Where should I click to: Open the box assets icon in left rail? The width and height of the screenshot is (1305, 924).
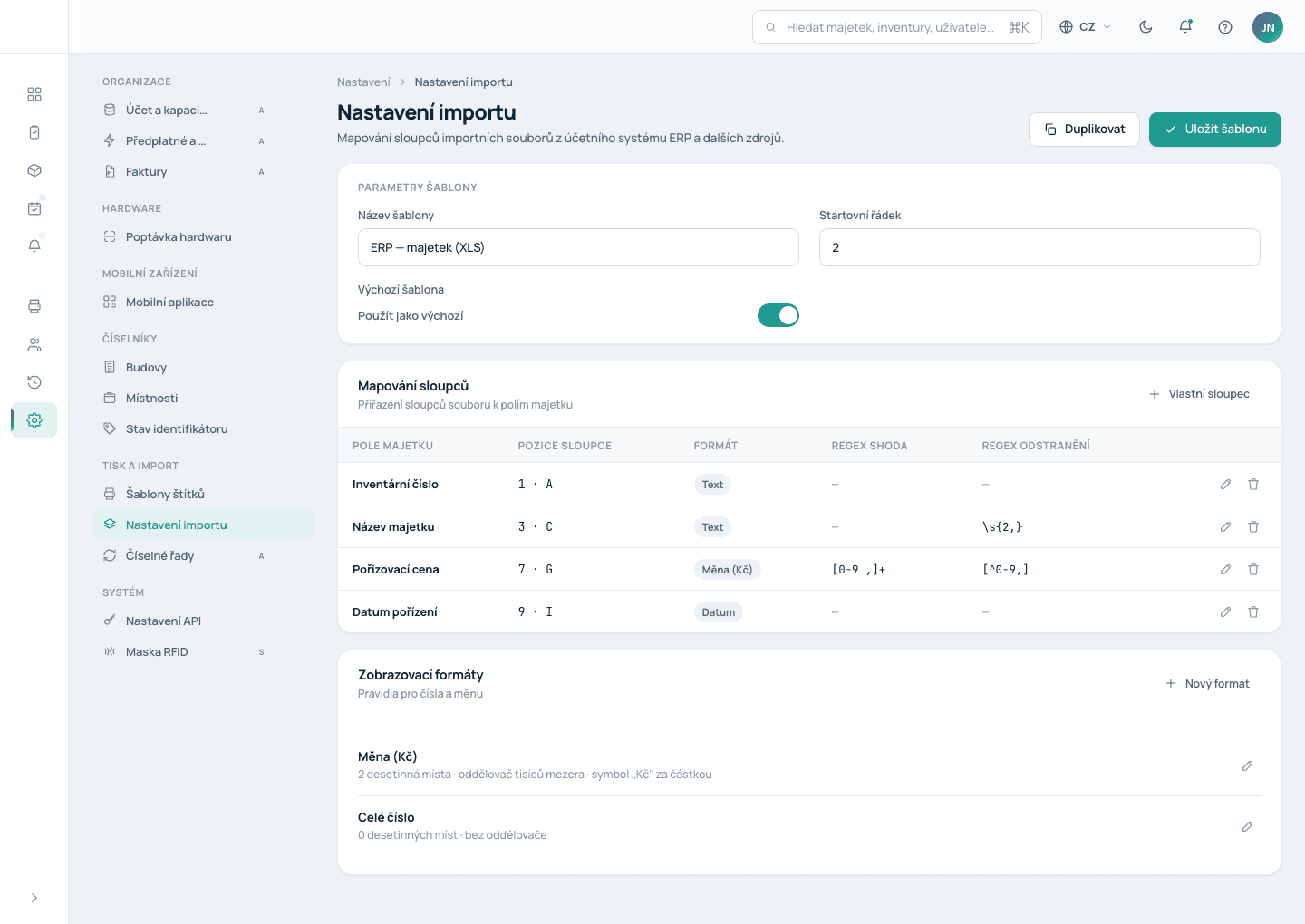coord(34,170)
